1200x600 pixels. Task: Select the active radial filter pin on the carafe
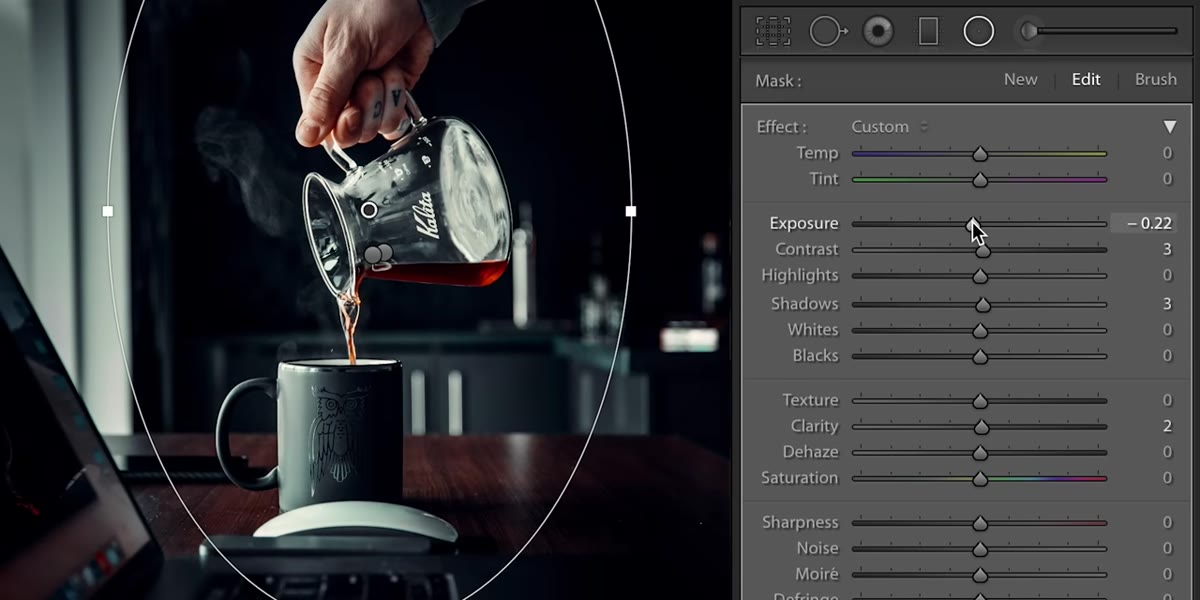click(x=369, y=210)
